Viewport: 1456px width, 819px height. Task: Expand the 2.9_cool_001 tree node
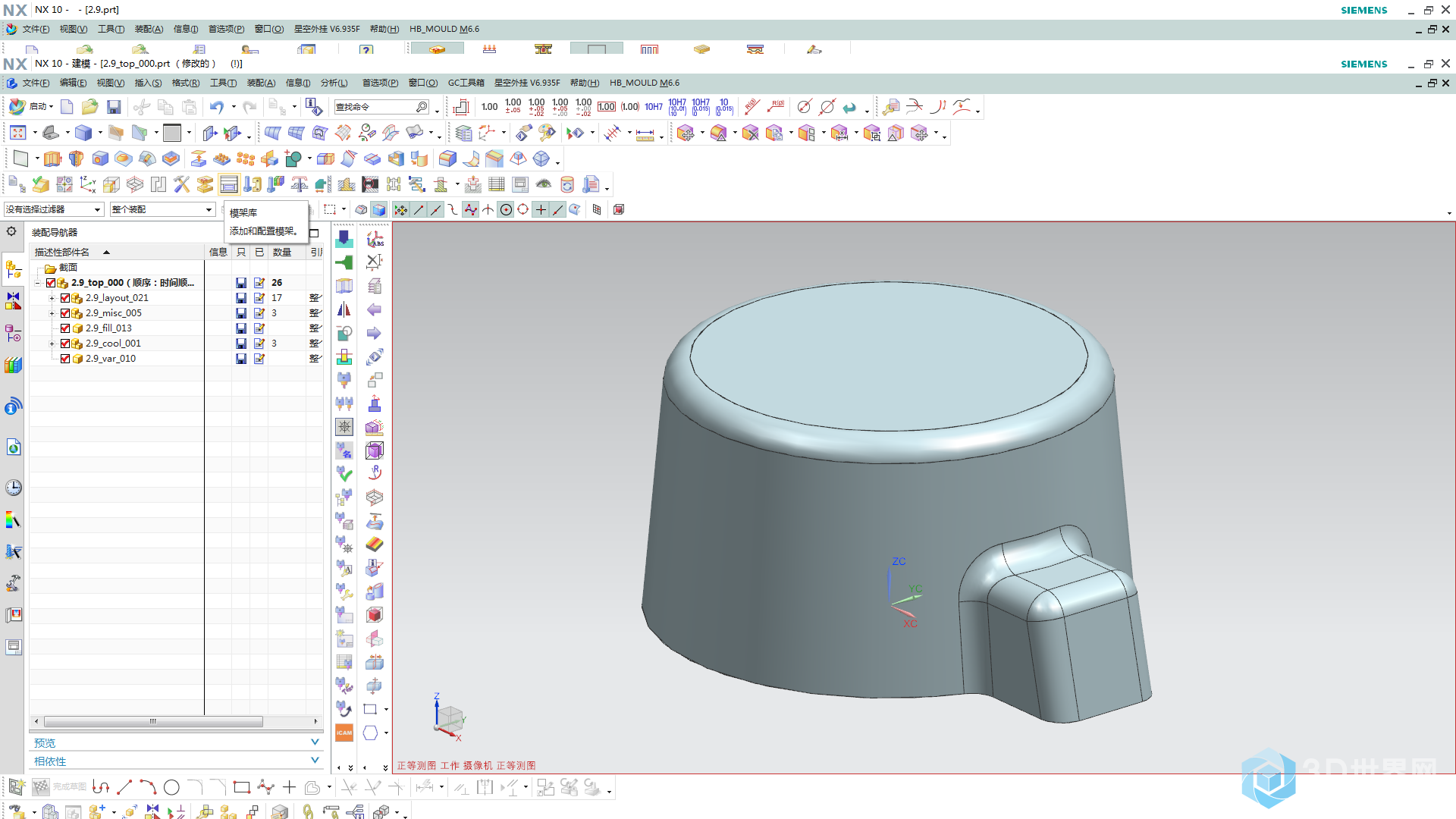(52, 344)
